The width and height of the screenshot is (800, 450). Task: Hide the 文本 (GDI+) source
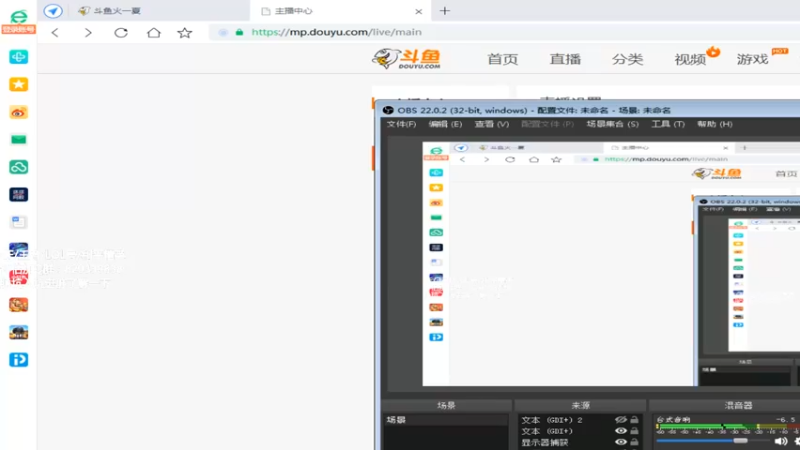tap(620, 431)
